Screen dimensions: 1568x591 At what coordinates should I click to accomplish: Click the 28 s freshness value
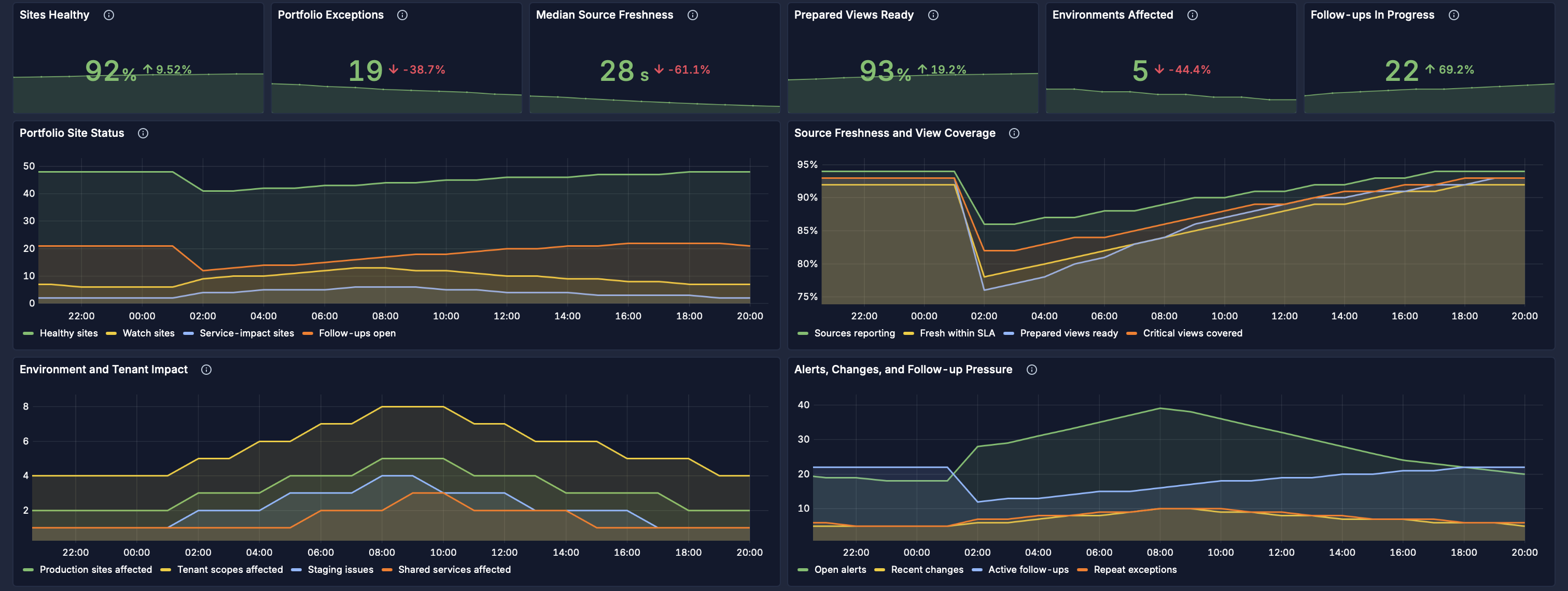tap(624, 71)
